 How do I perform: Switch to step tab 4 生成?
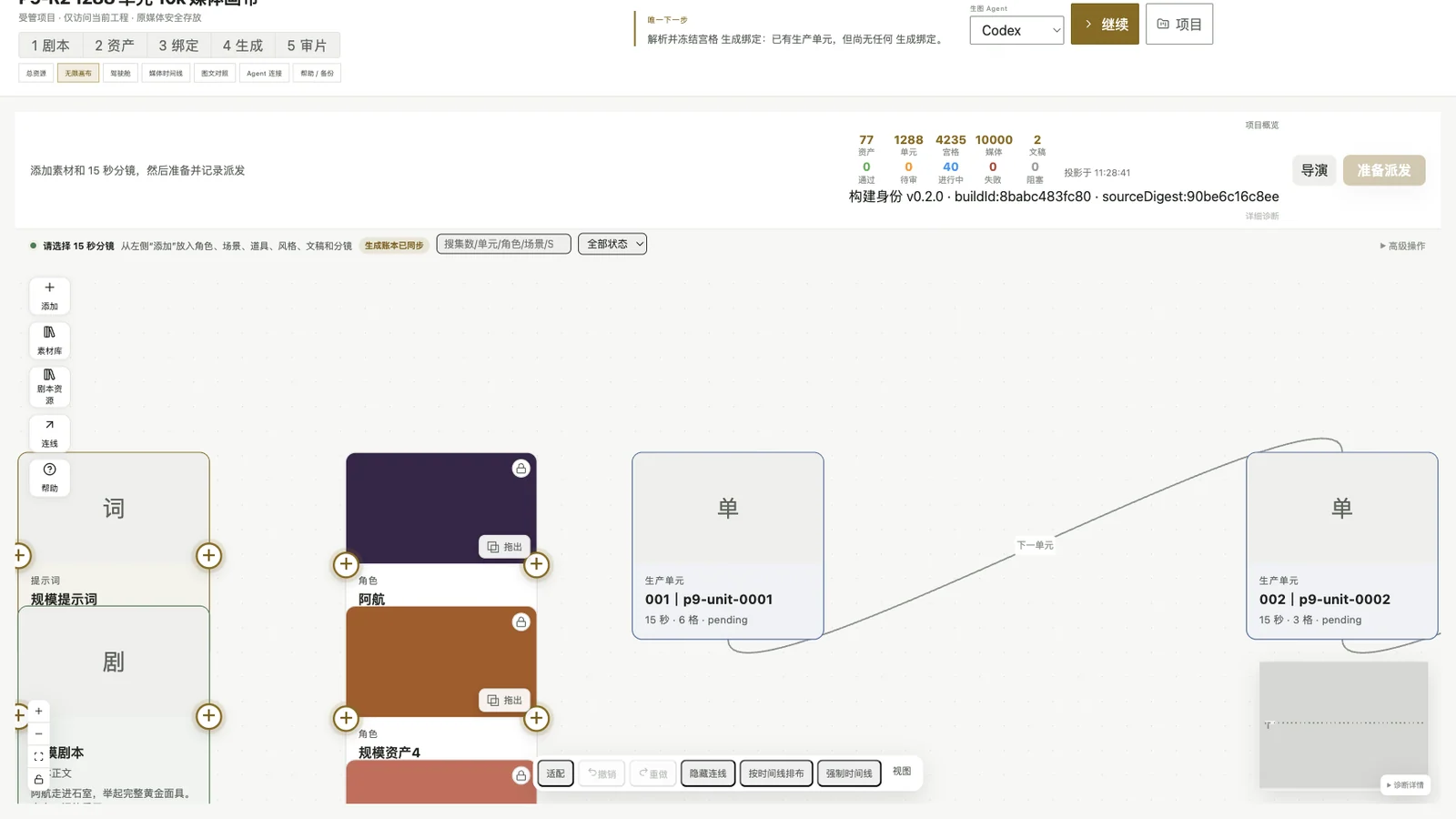tap(243, 45)
